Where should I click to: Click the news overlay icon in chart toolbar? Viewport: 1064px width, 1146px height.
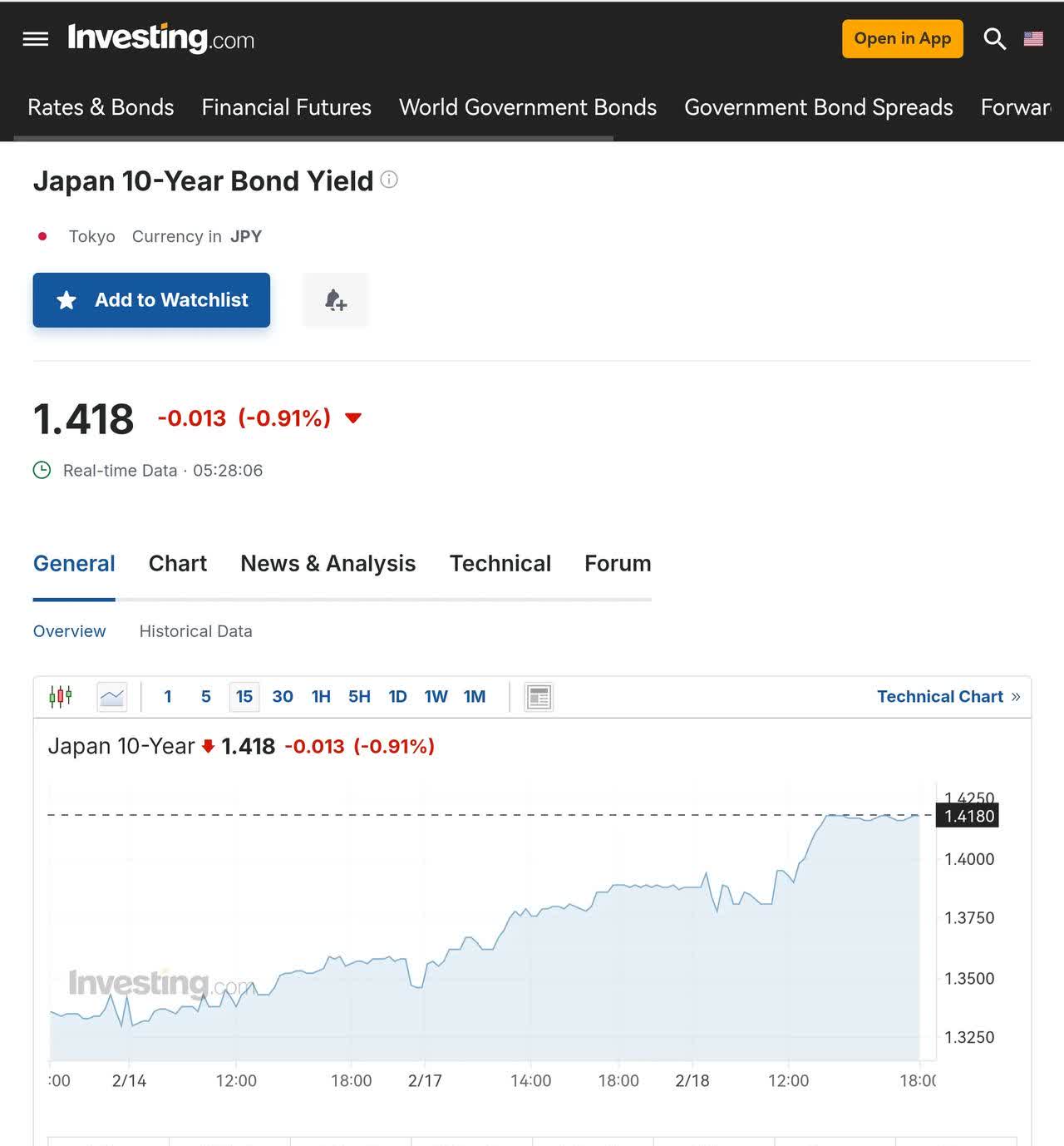[x=539, y=697]
